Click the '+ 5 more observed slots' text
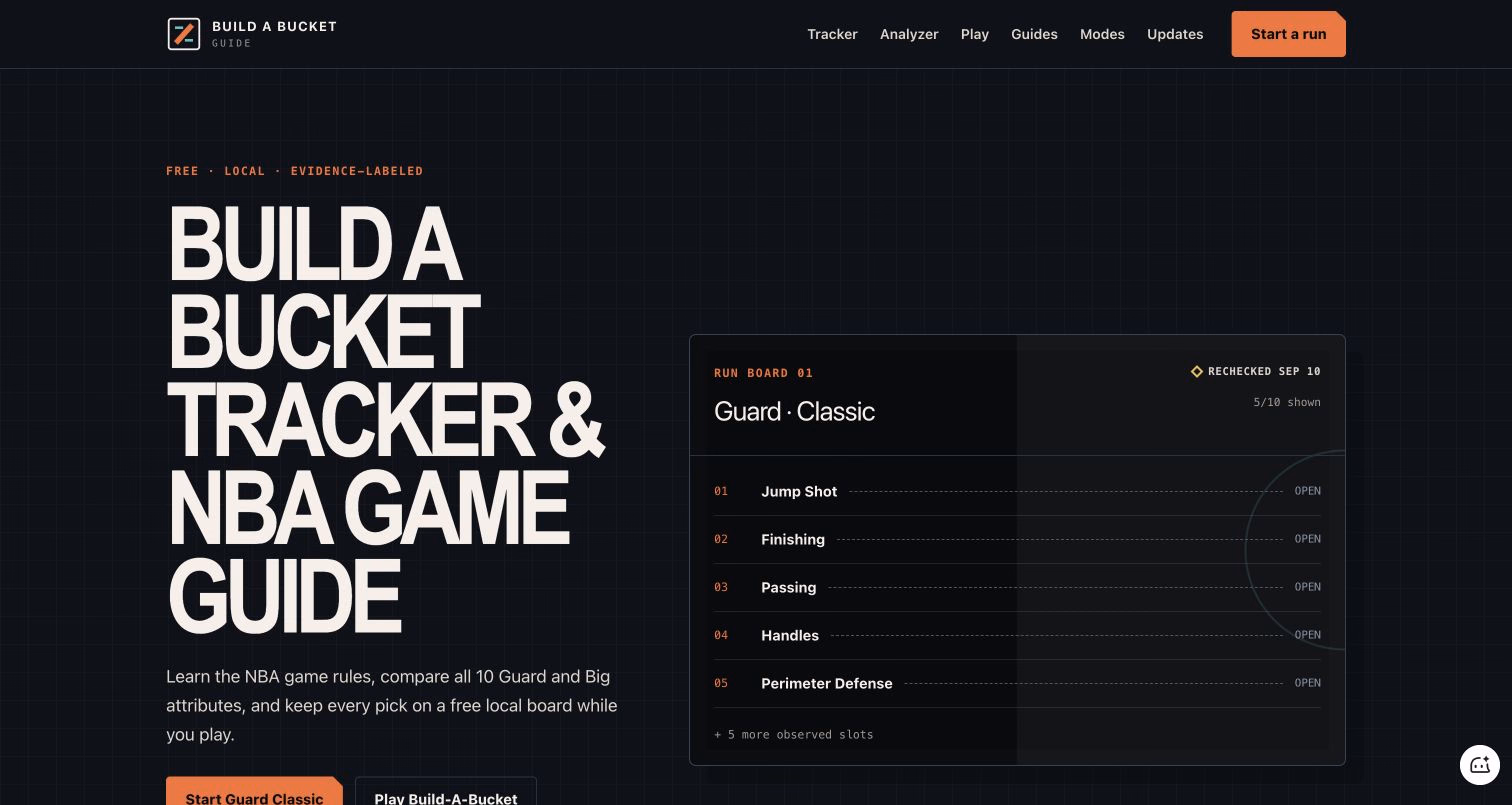 pos(794,734)
